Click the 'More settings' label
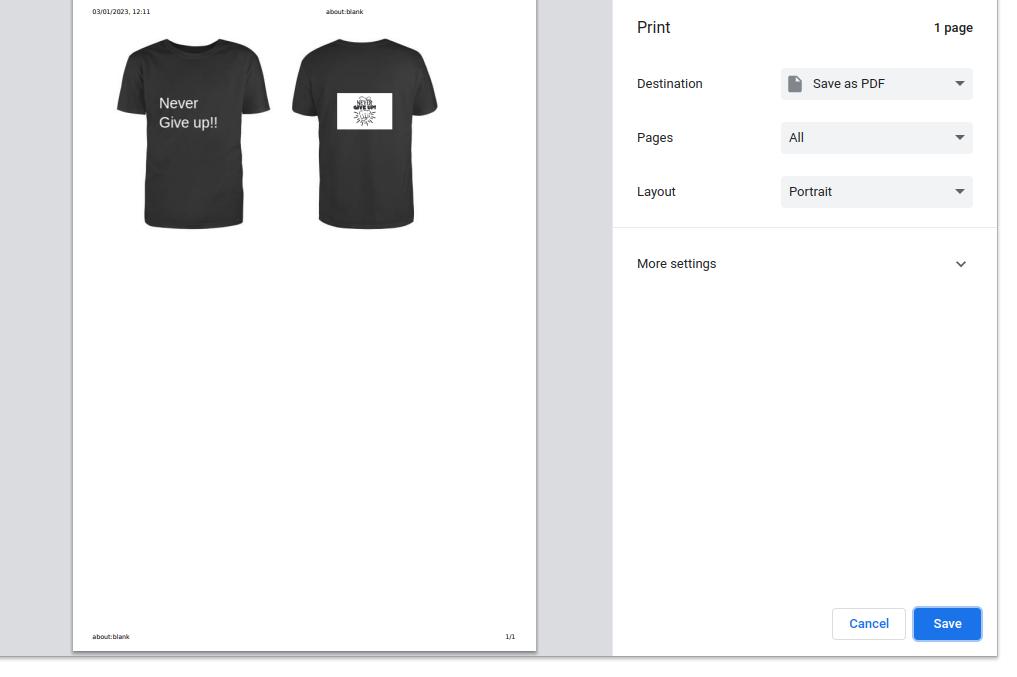The width and height of the screenshot is (1017, 677). point(676,264)
